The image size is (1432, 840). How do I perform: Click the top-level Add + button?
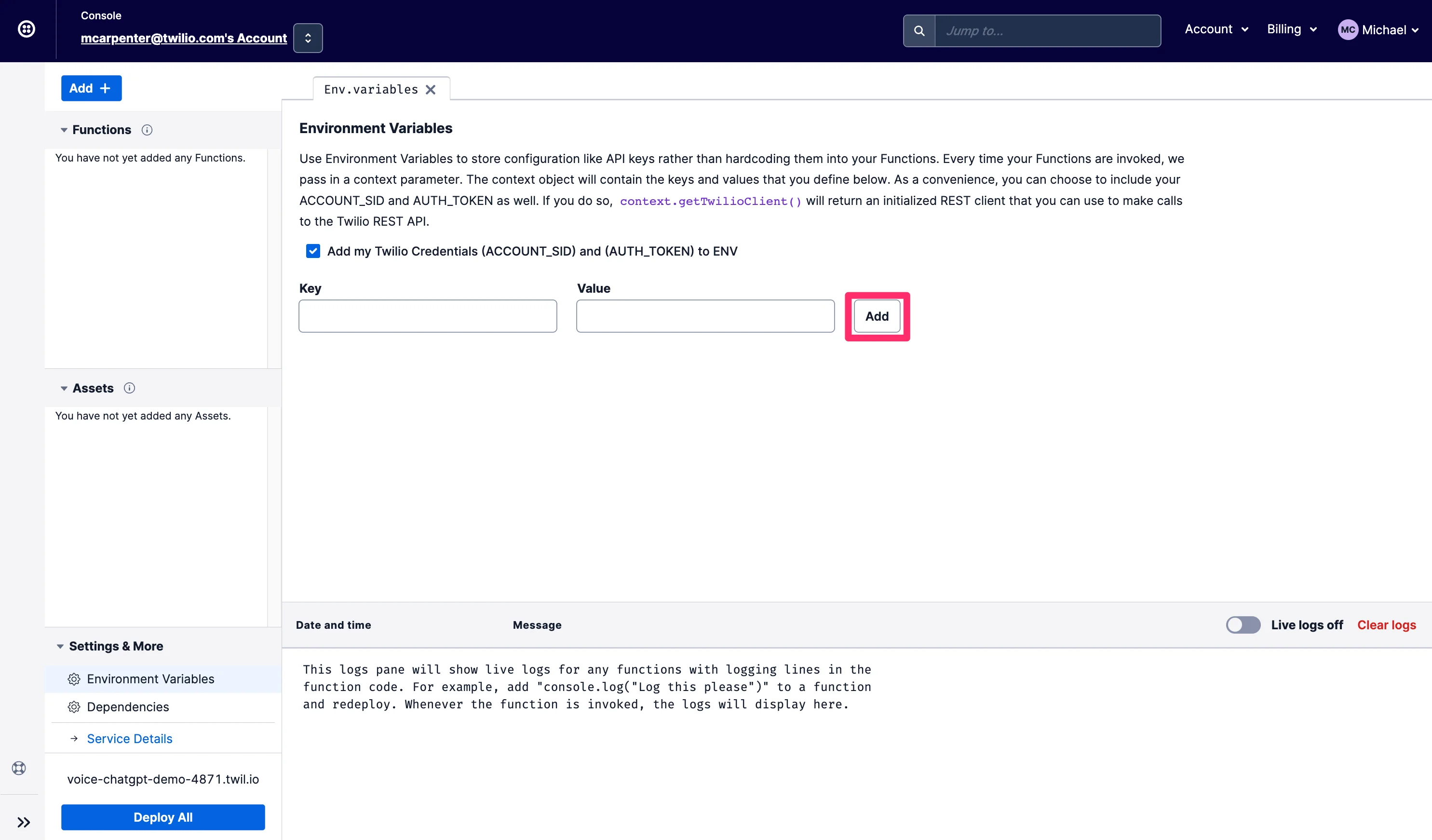pos(91,87)
